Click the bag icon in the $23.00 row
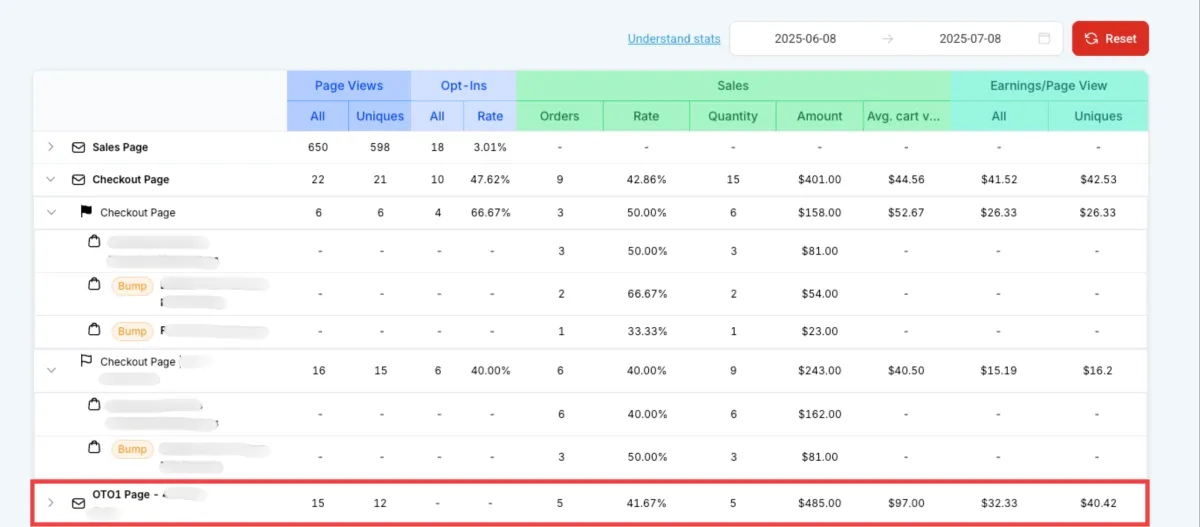This screenshot has height=527, width=1200. [x=94, y=330]
